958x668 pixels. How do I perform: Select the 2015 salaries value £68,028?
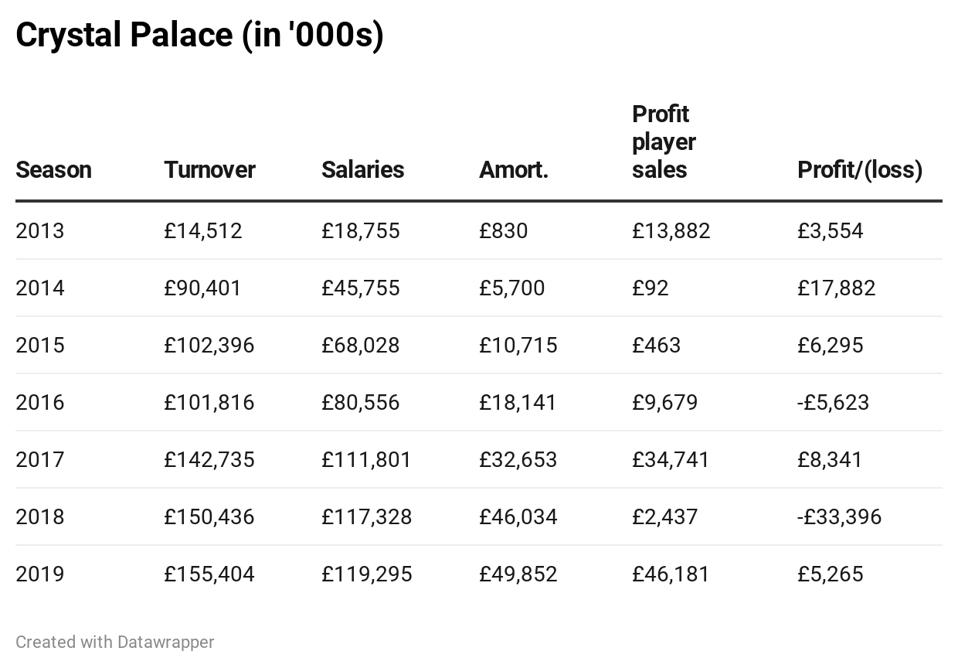360,345
